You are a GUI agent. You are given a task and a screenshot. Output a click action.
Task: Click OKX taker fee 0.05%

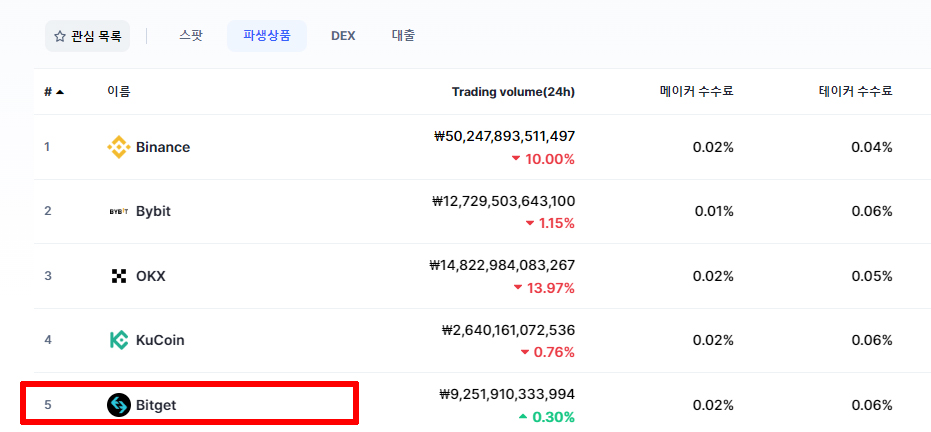872,276
